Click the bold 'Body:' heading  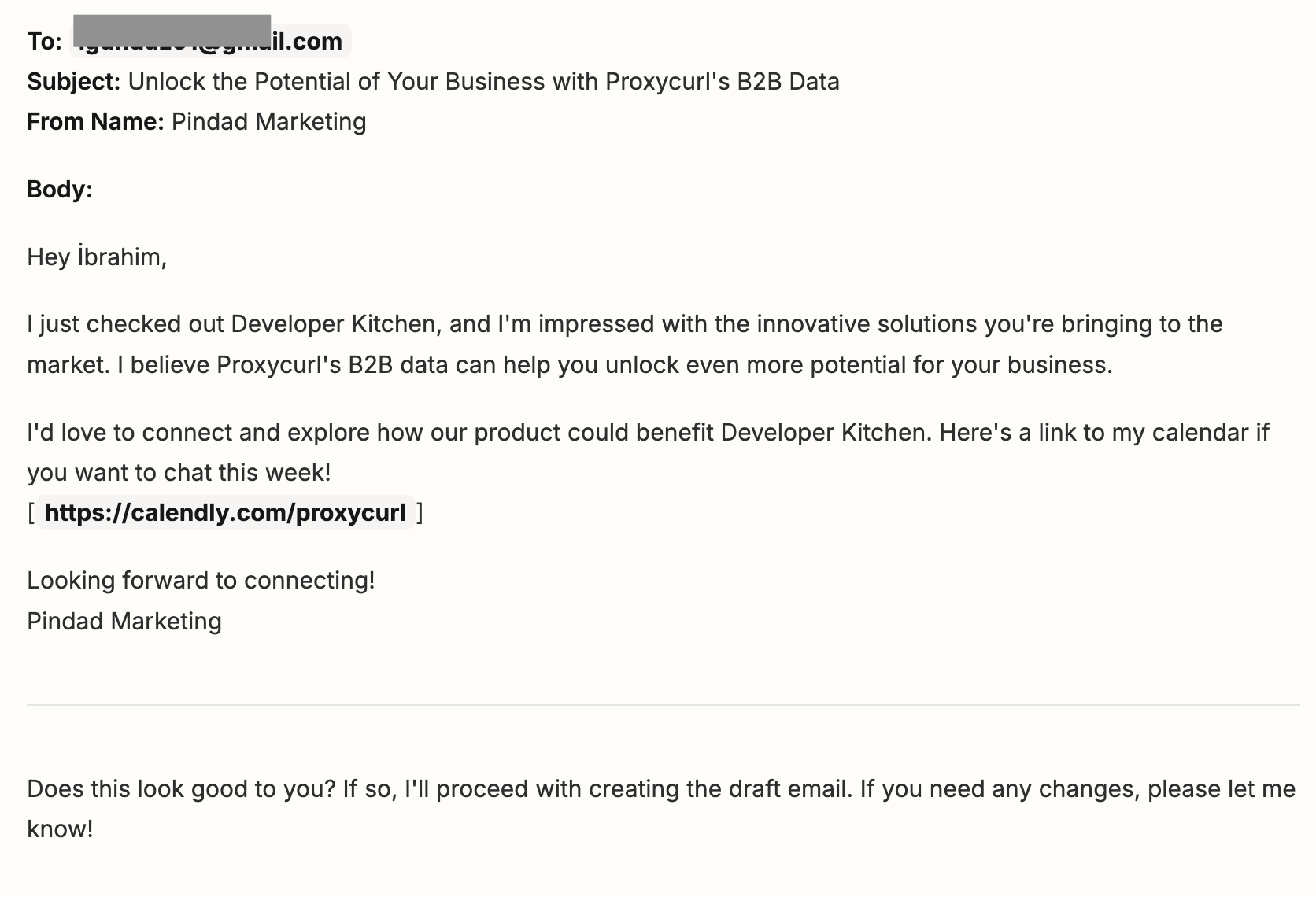(x=60, y=190)
